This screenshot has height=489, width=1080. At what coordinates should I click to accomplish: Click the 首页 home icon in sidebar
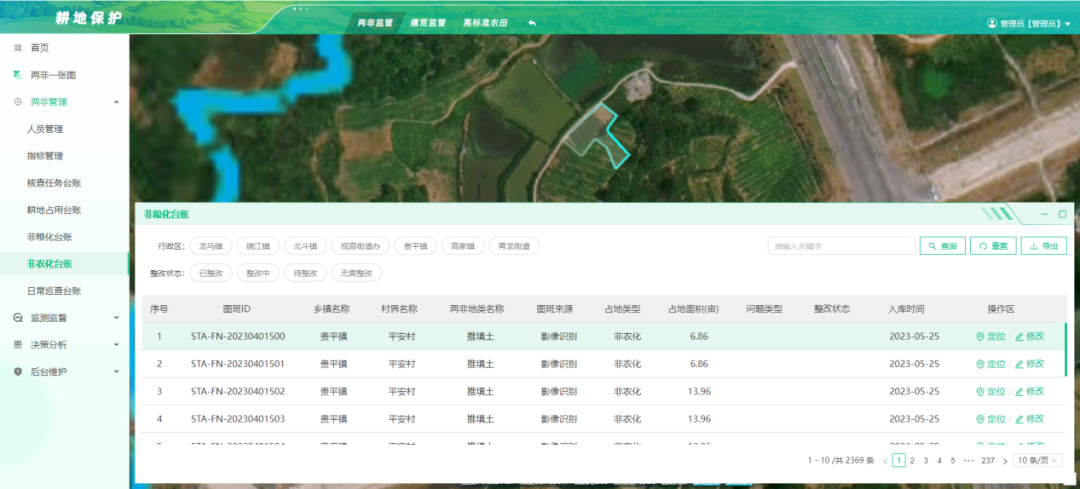[x=17, y=48]
